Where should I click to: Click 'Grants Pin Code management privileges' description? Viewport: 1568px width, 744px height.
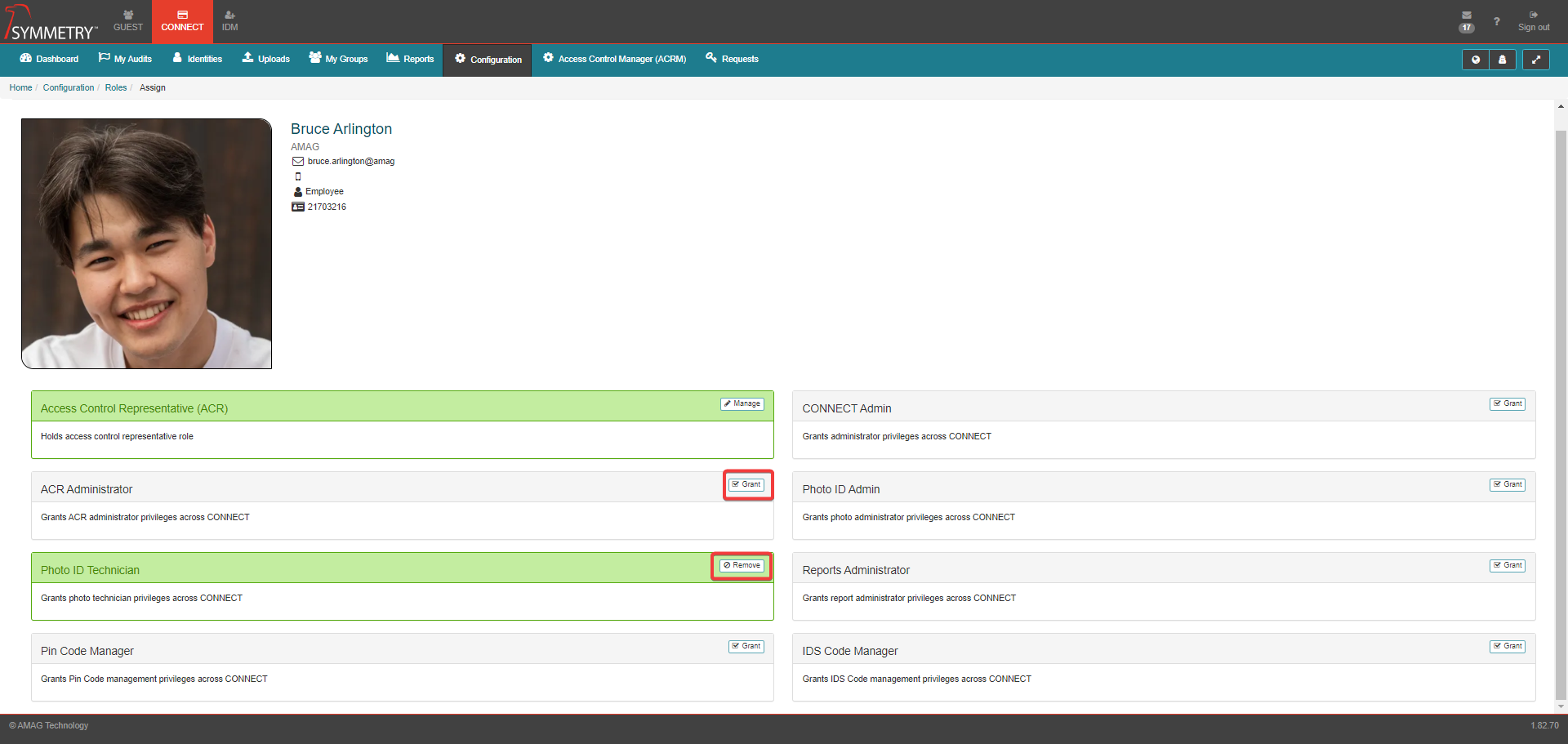pyautogui.click(x=154, y=679)
